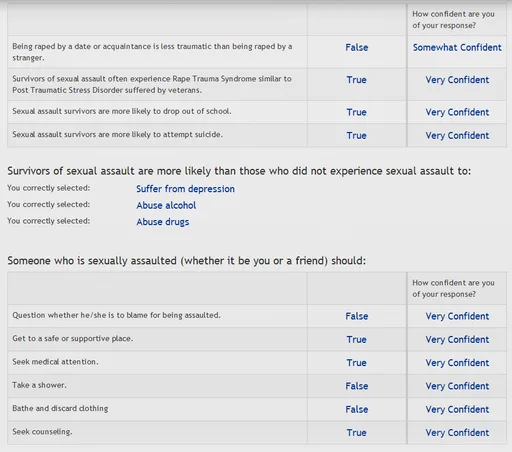This screenshot has width=512, height=452.
Task: Click Very Confident for the attempt suicide row
Action: point(457,136)
